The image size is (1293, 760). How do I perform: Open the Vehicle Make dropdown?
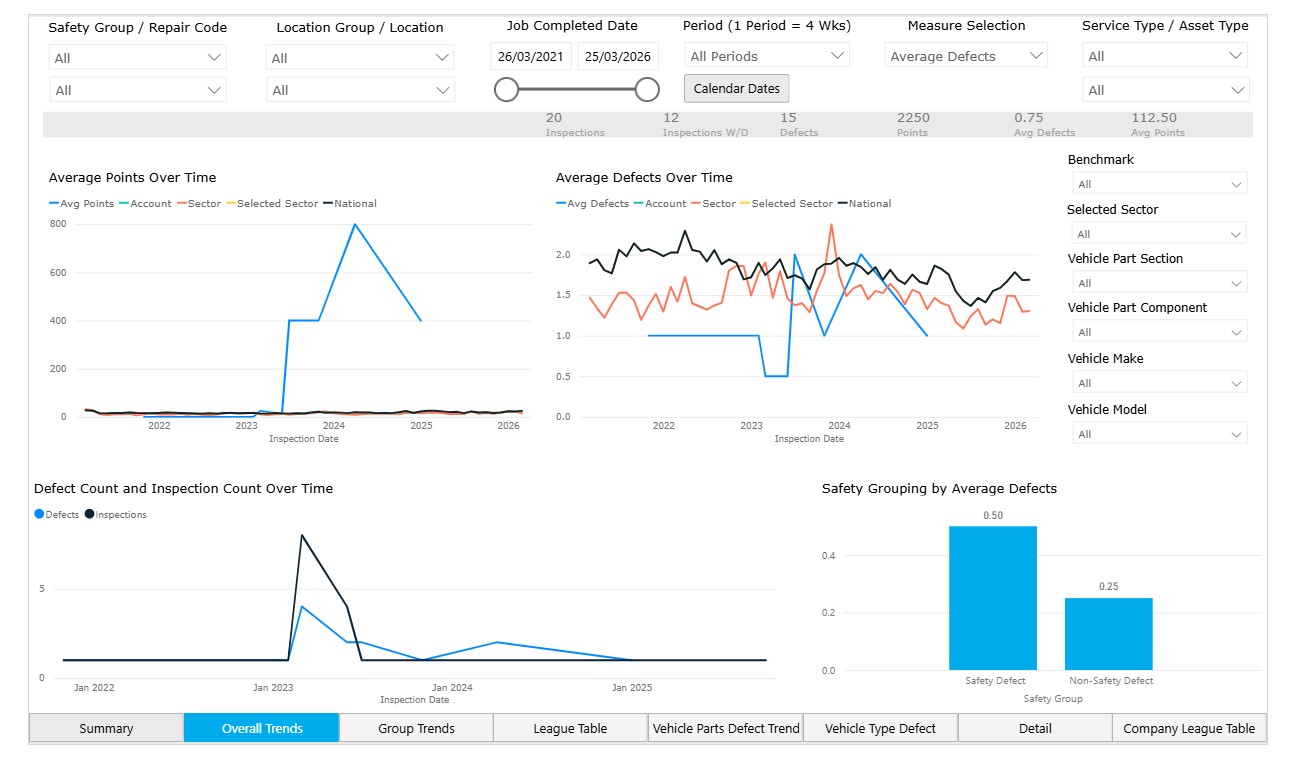(1159, 383)
